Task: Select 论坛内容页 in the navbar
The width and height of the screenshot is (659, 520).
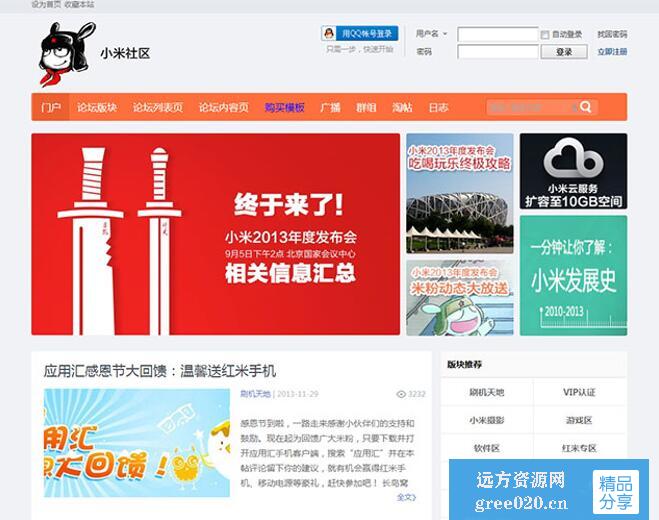Action: [x=224, y=107]
